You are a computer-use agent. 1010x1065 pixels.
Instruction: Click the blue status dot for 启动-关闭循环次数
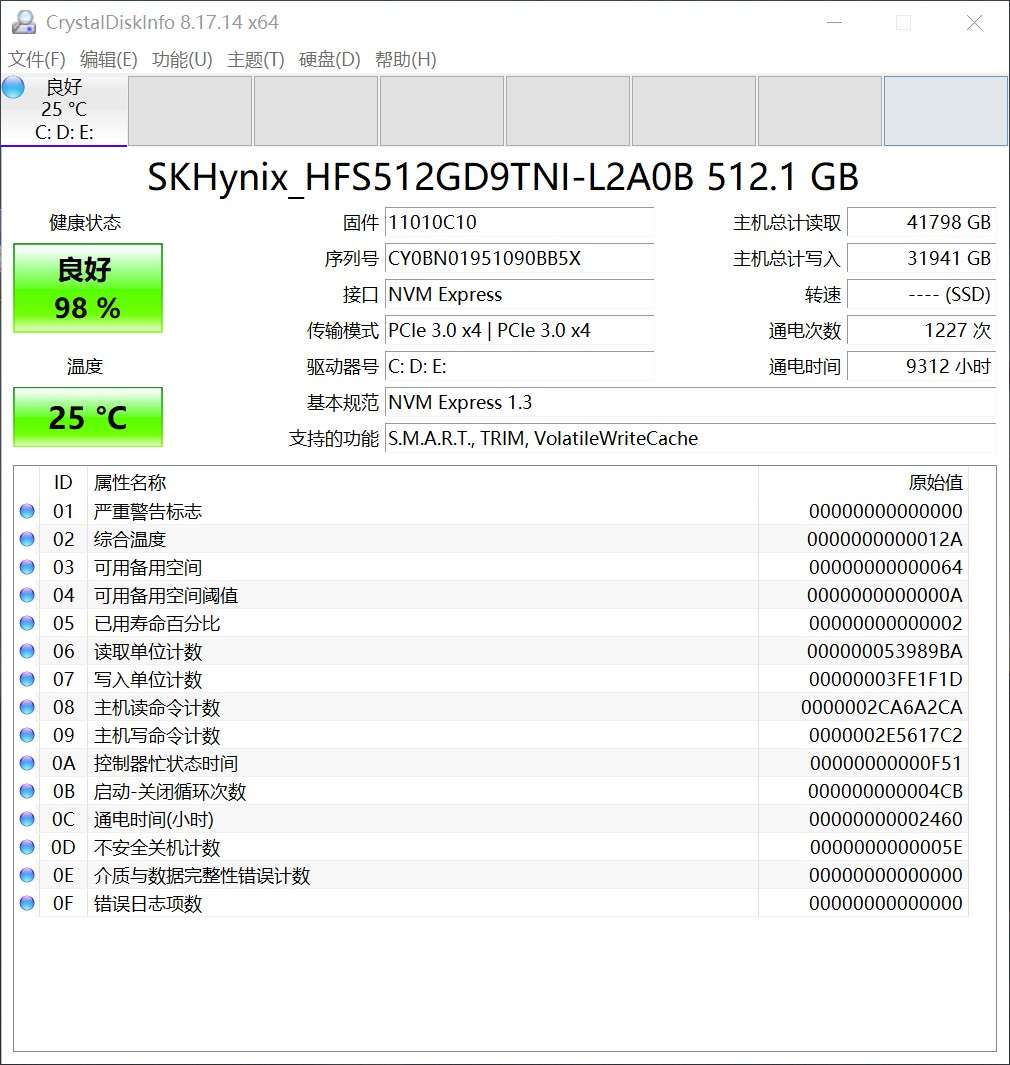[27, 791]
